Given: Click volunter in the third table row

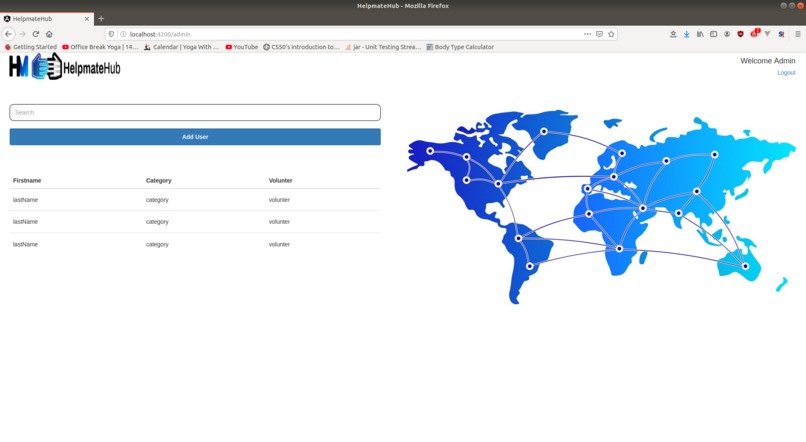Looking at the screenshot, I should (279, 244).
